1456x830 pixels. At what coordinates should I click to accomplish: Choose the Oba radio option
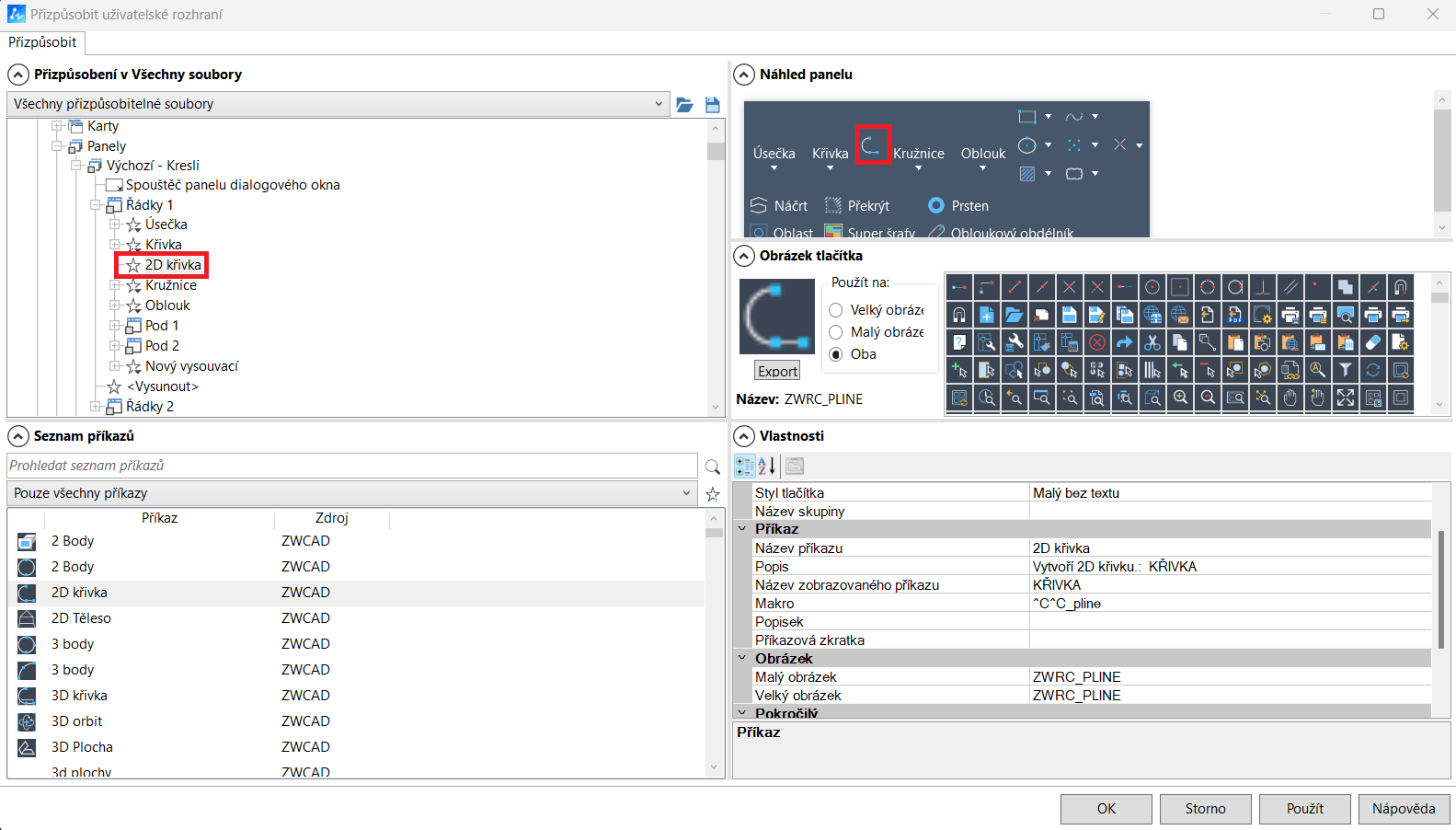click(836, 354)
